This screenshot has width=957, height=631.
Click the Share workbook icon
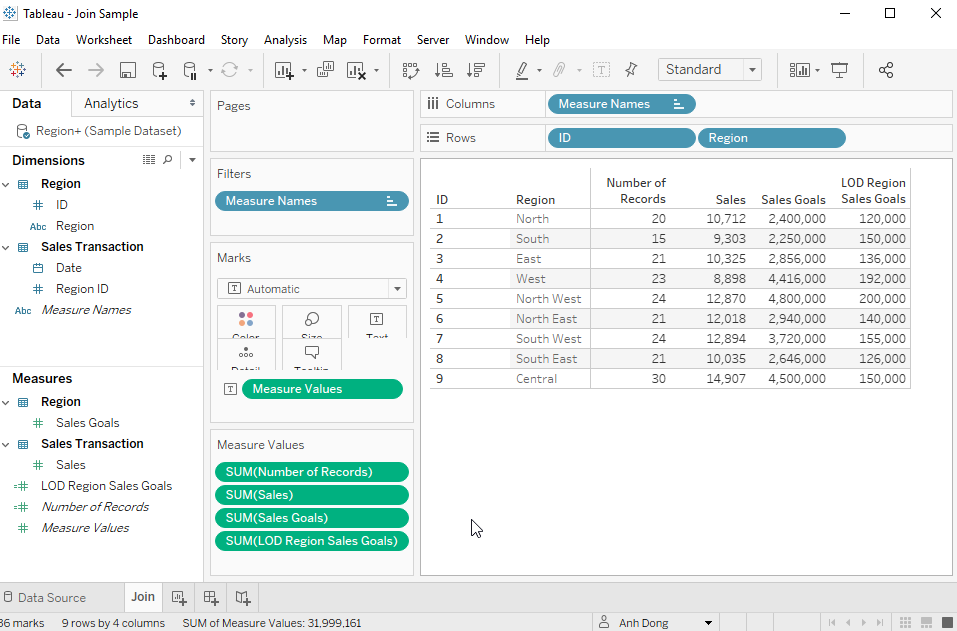(885, 69)
